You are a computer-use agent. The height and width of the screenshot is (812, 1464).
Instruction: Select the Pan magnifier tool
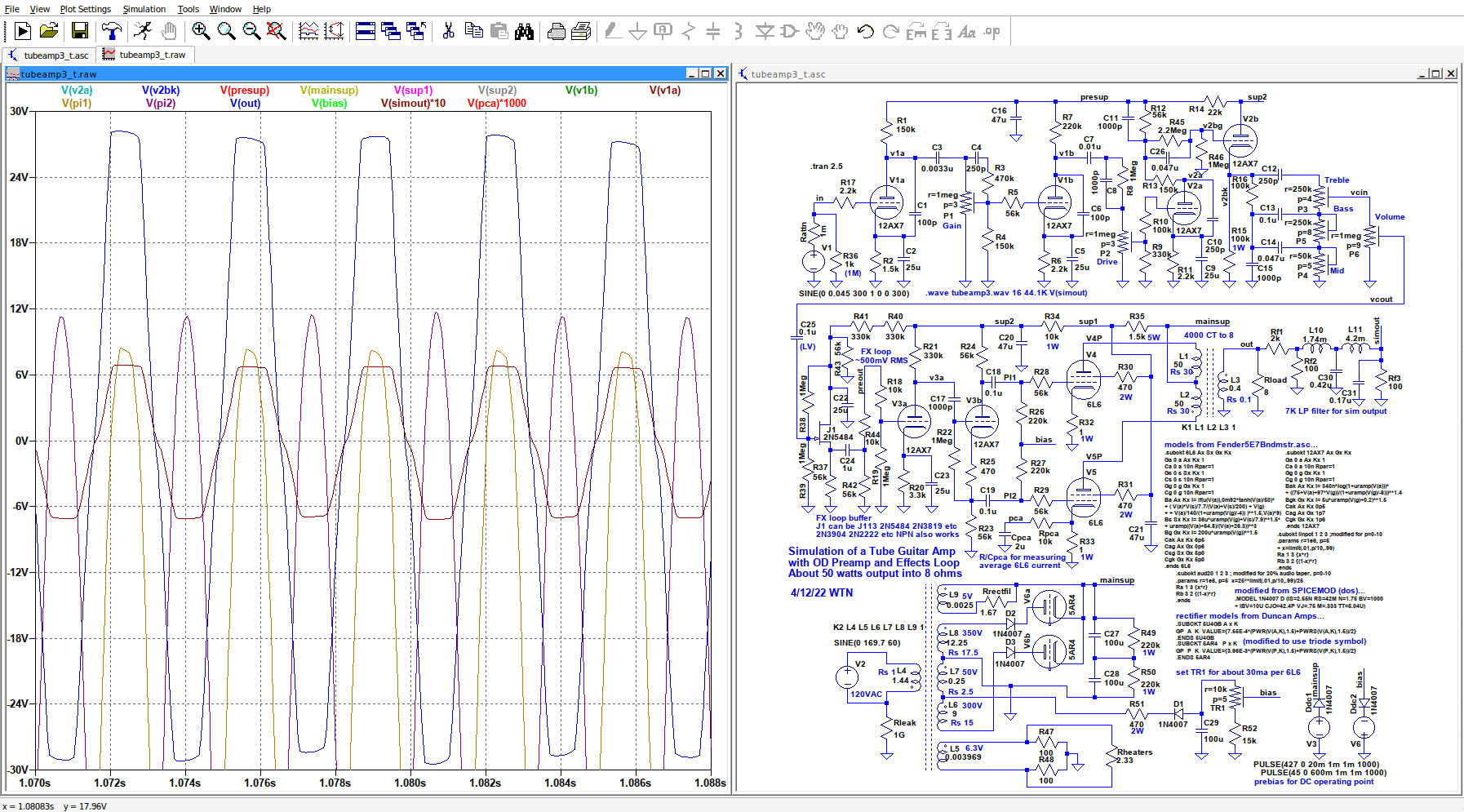coord(226,31)
